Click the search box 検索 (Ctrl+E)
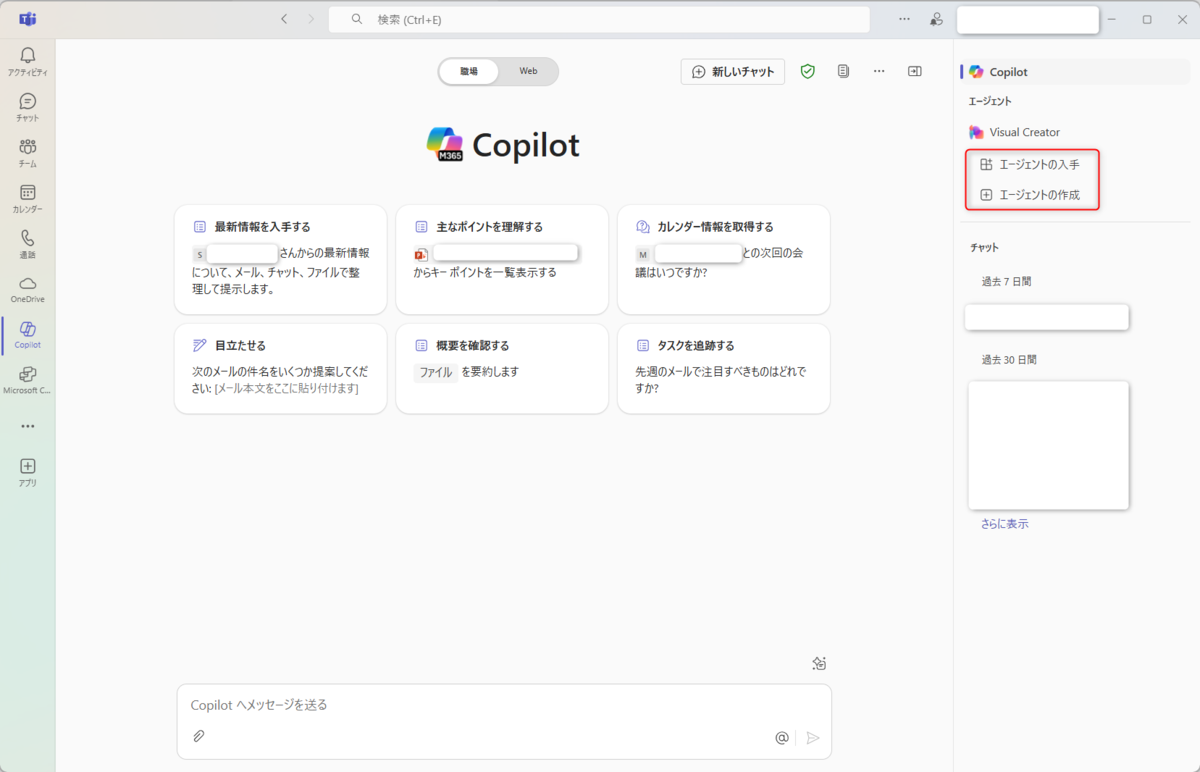The height and width of the screenshot is (772, 1200). tap(599, 19)
